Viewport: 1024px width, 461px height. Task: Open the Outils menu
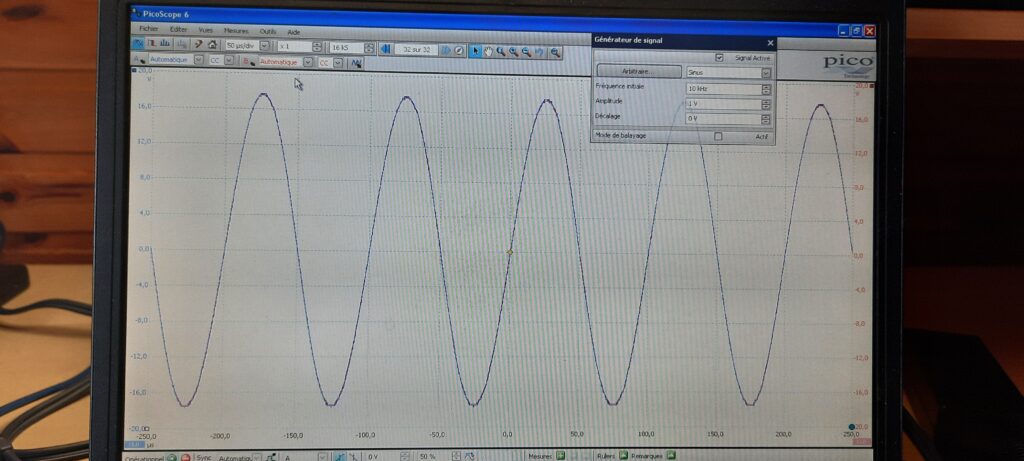pyautogui.click(x=268, y=31)
